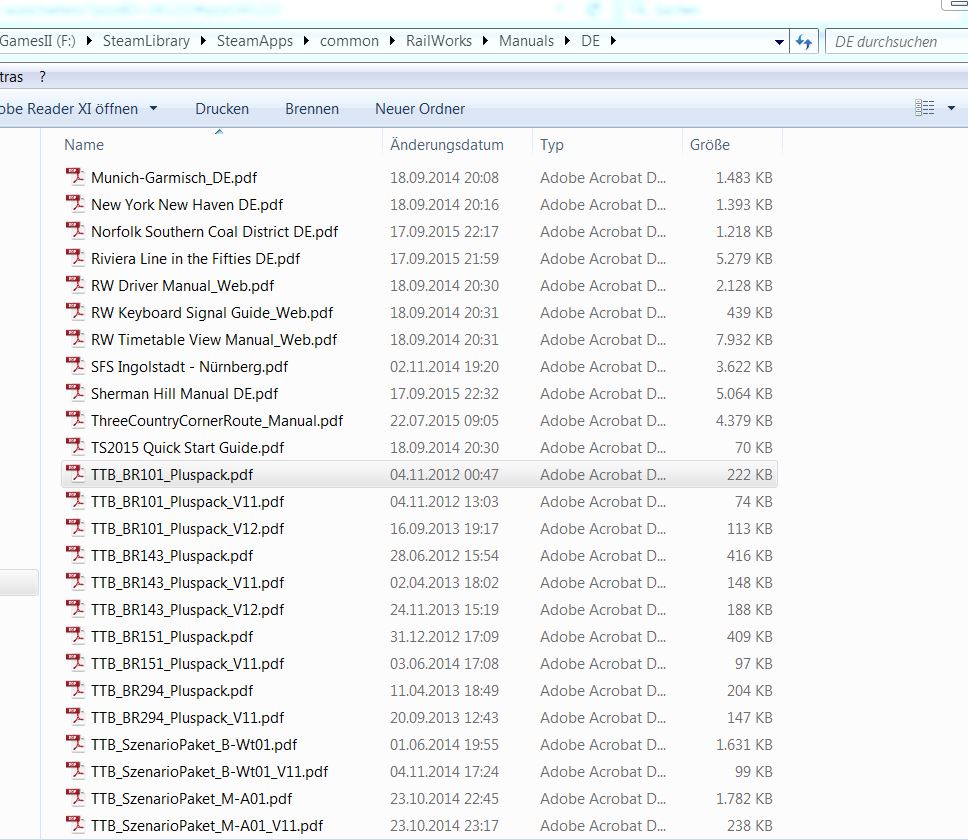Click PDF icon of SFS Ingolstadt - Nürnberg.pdf
The image size is (968, 840).
(x=75, y=366)
